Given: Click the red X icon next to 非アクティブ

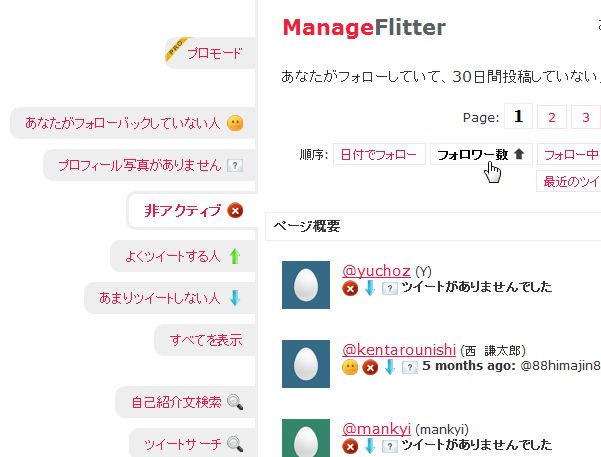Looking at the screenshot, I should click(x=235, y=210).
